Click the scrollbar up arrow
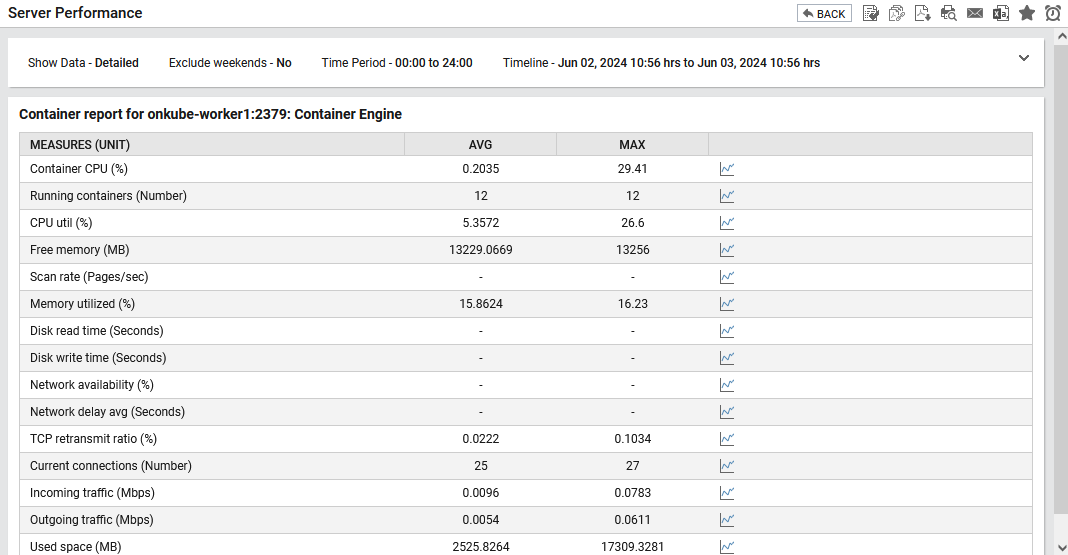 [x=1062, y=35]
